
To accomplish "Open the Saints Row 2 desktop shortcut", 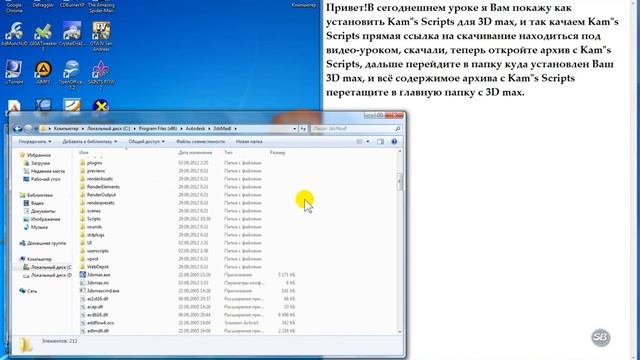I will click(x=101, y=74).
